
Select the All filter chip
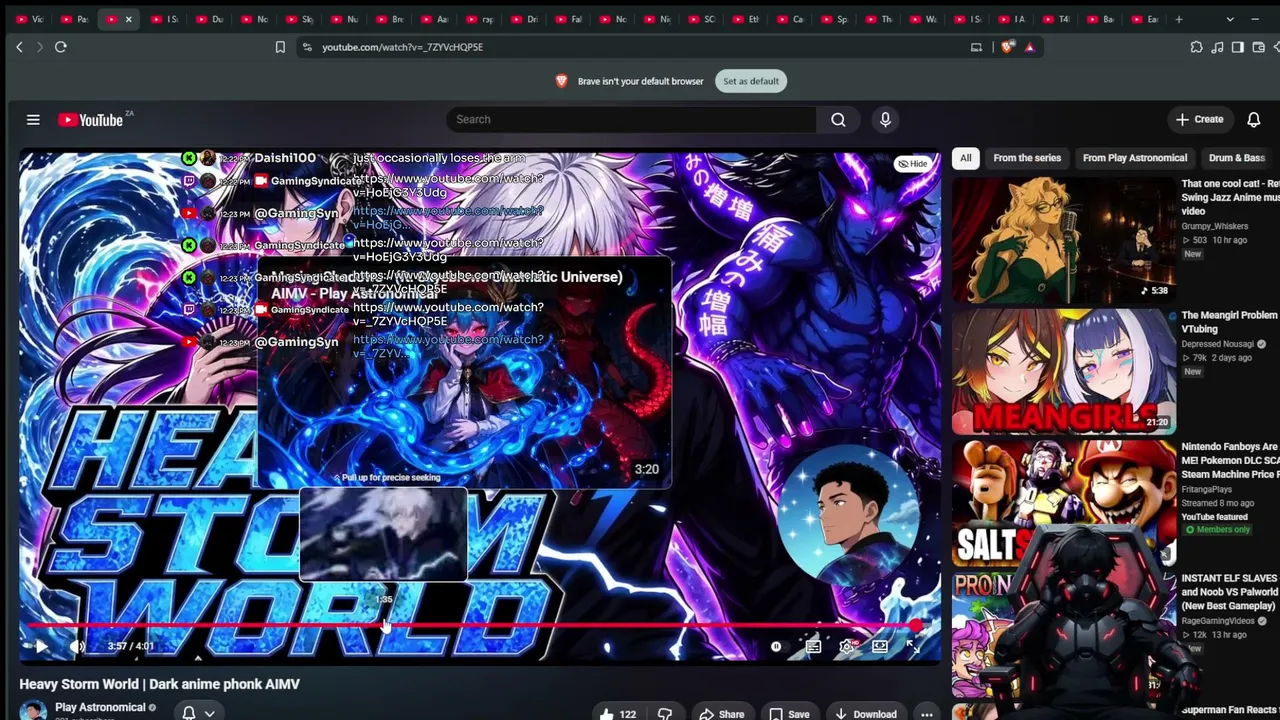(965, 158)
